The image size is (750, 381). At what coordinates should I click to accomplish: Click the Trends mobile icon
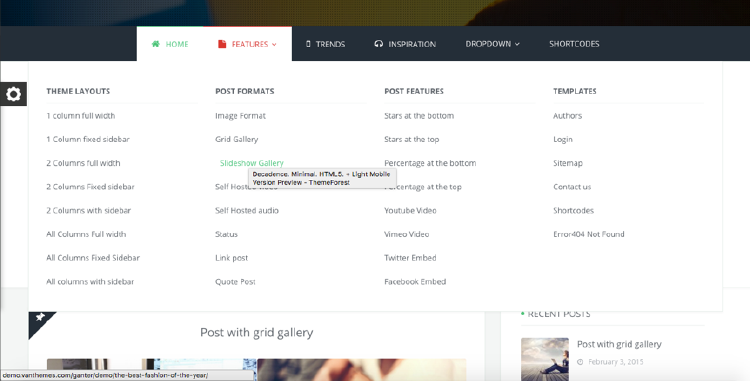[308, 44]
